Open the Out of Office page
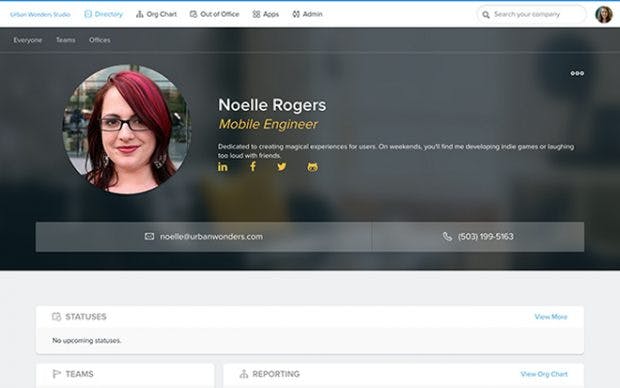Viewport: 620px width, 388px height. click(214, 14)
